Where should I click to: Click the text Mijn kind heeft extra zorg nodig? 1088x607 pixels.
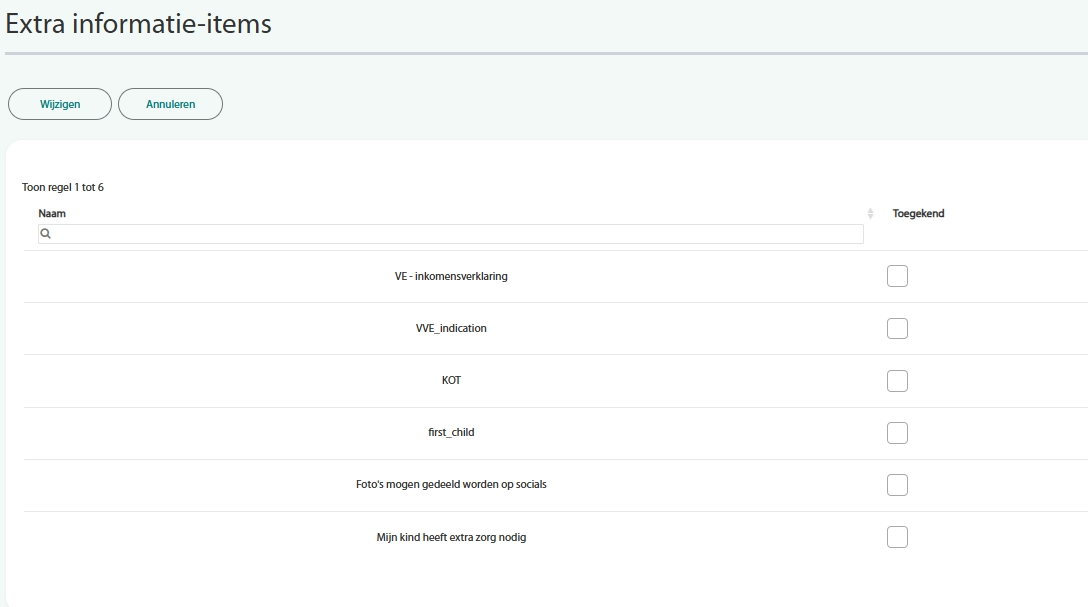(451, 537)
